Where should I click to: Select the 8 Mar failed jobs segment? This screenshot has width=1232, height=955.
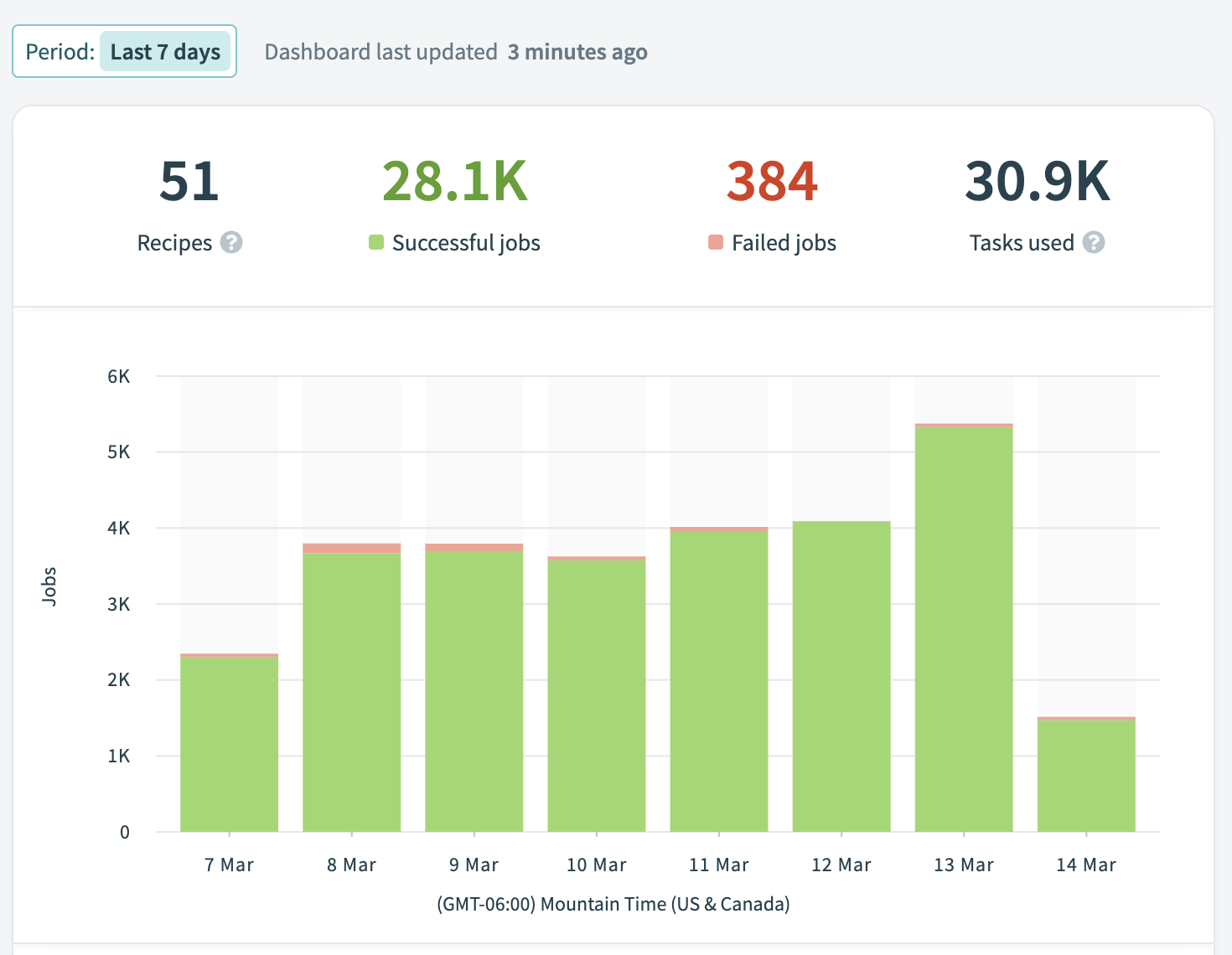coord(351,549)
